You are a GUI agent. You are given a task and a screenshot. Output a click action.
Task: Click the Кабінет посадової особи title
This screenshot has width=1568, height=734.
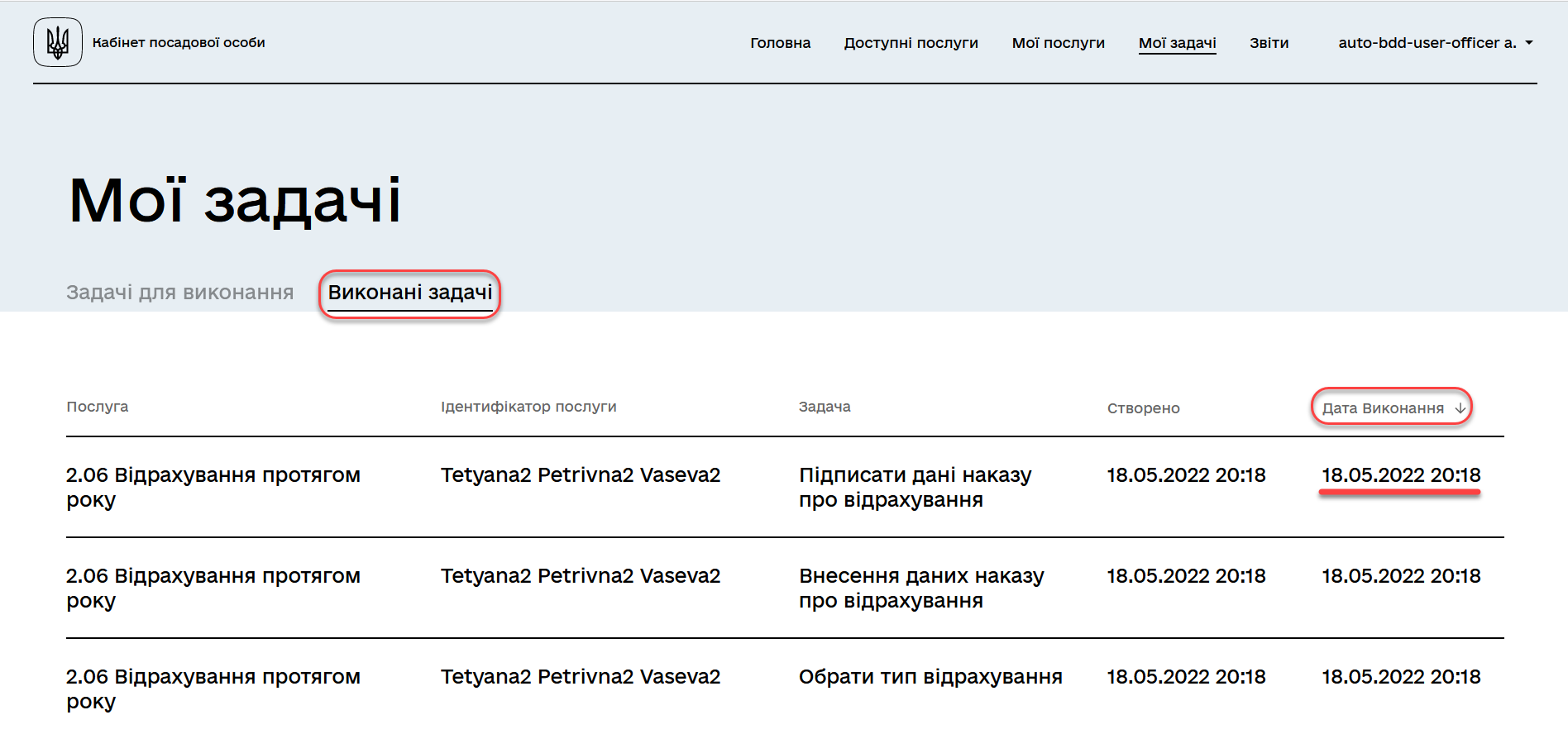(x=179, y=43)
